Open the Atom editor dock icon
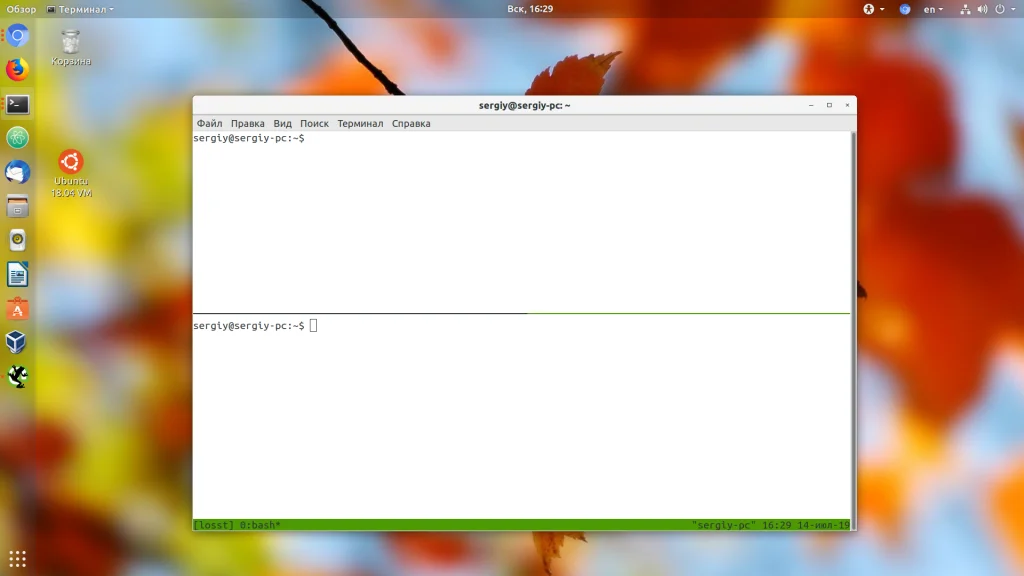 [x=18, y=138]
